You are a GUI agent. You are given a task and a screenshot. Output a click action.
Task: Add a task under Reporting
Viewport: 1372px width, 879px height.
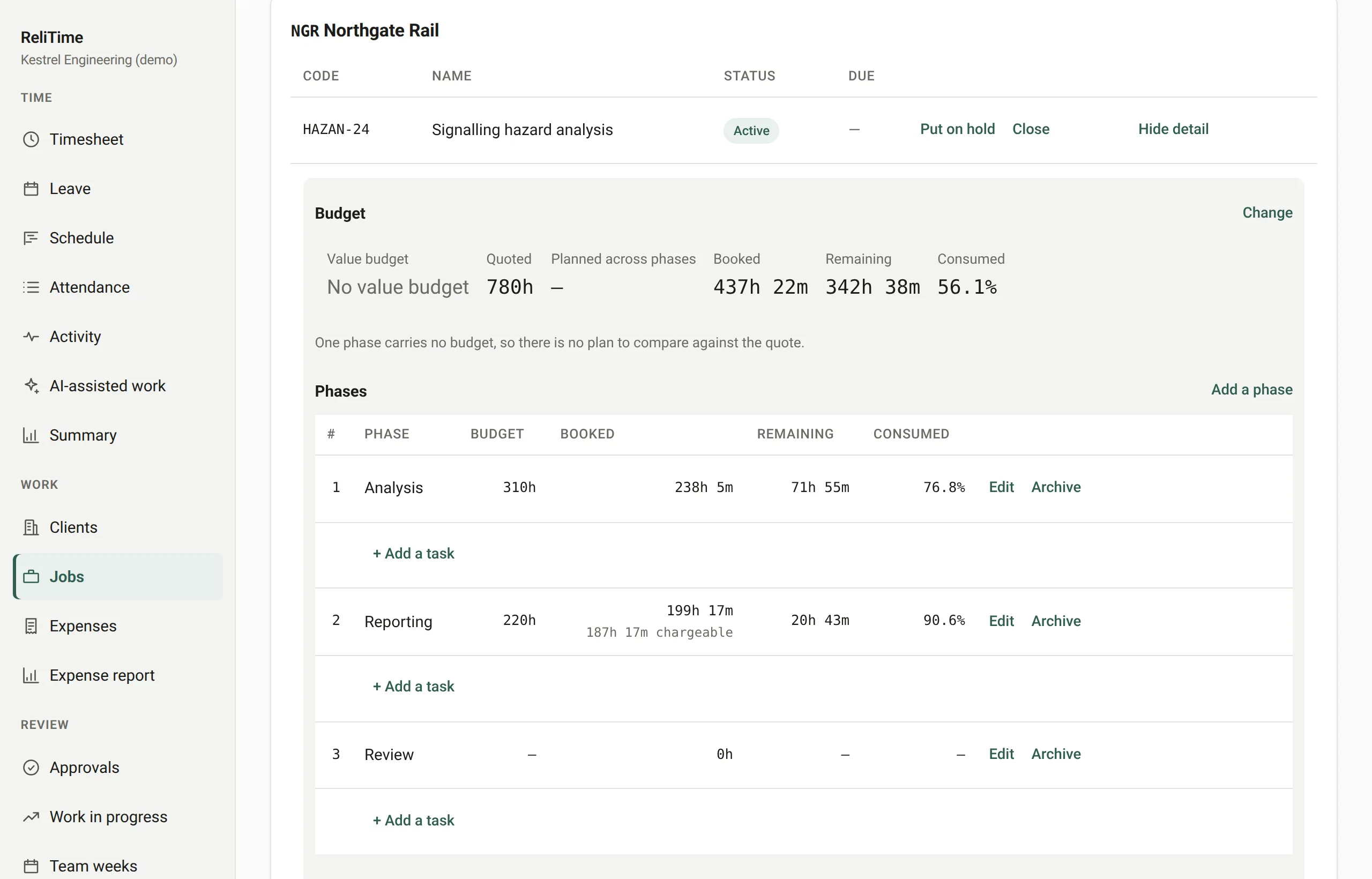pos(413,687)
